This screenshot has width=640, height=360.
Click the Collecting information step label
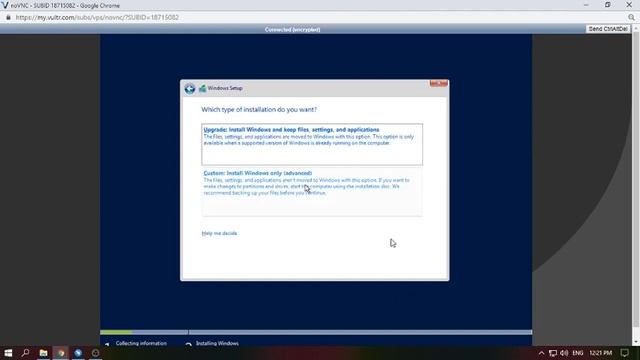point(141,344)
